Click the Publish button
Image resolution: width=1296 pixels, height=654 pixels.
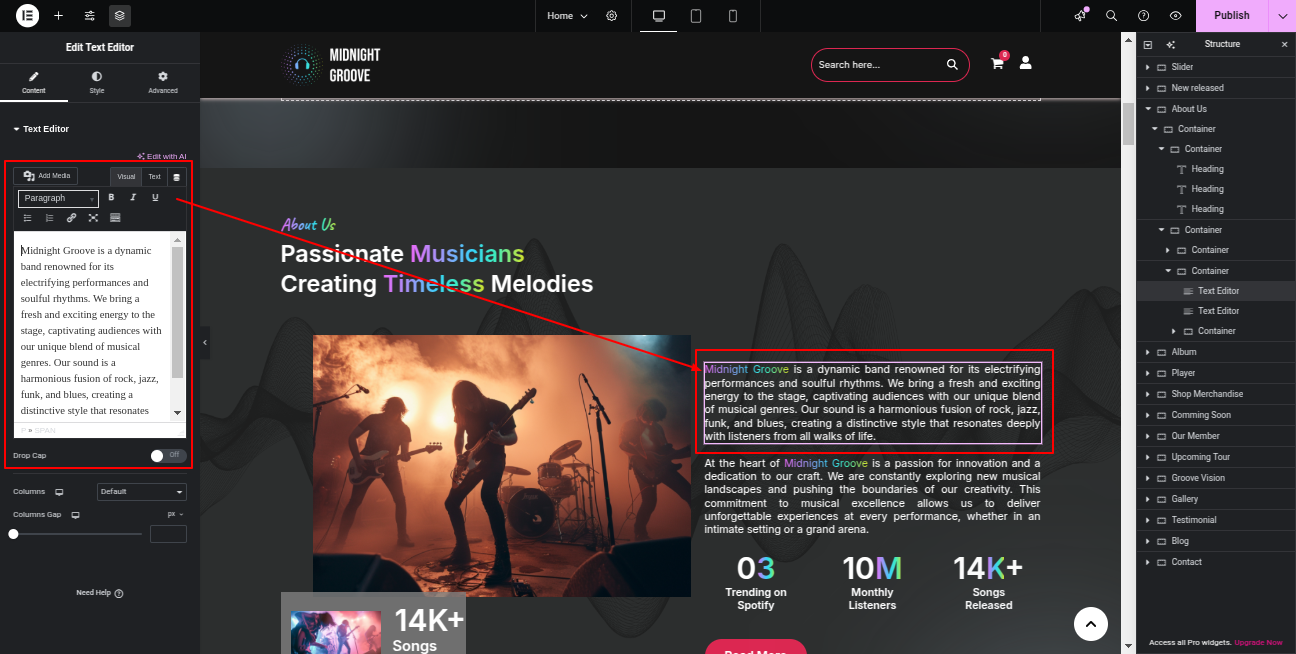coord(1232,16)
